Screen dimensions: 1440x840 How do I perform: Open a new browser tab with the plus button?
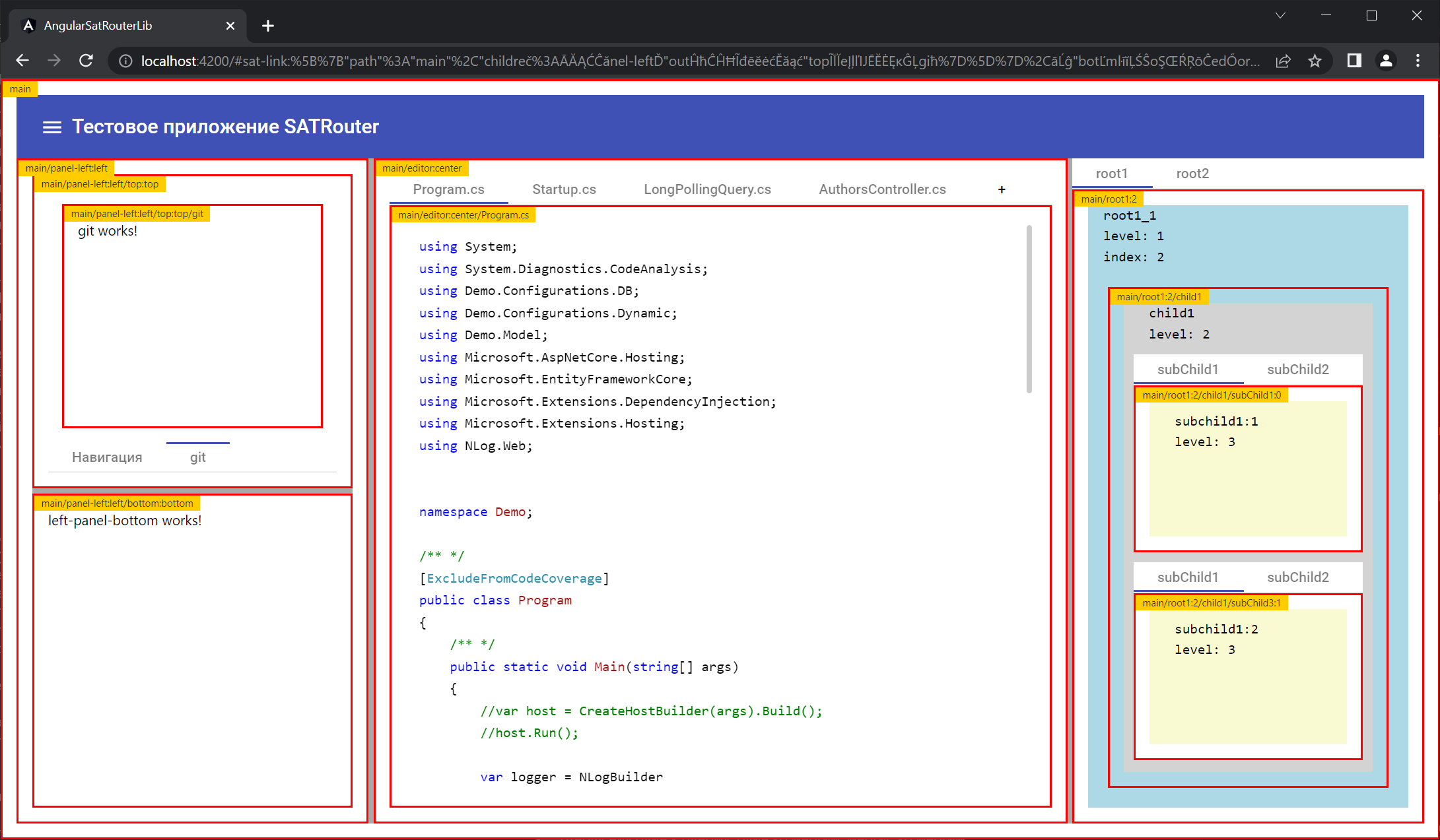click(x=267, y=26)
